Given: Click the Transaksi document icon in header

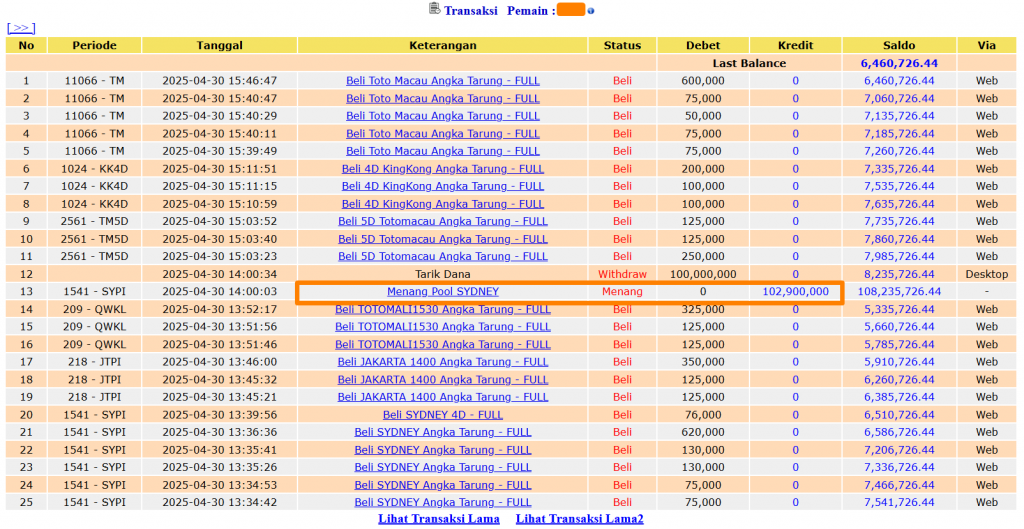Looking at the screenshot, I should click(x=434, y=9).
